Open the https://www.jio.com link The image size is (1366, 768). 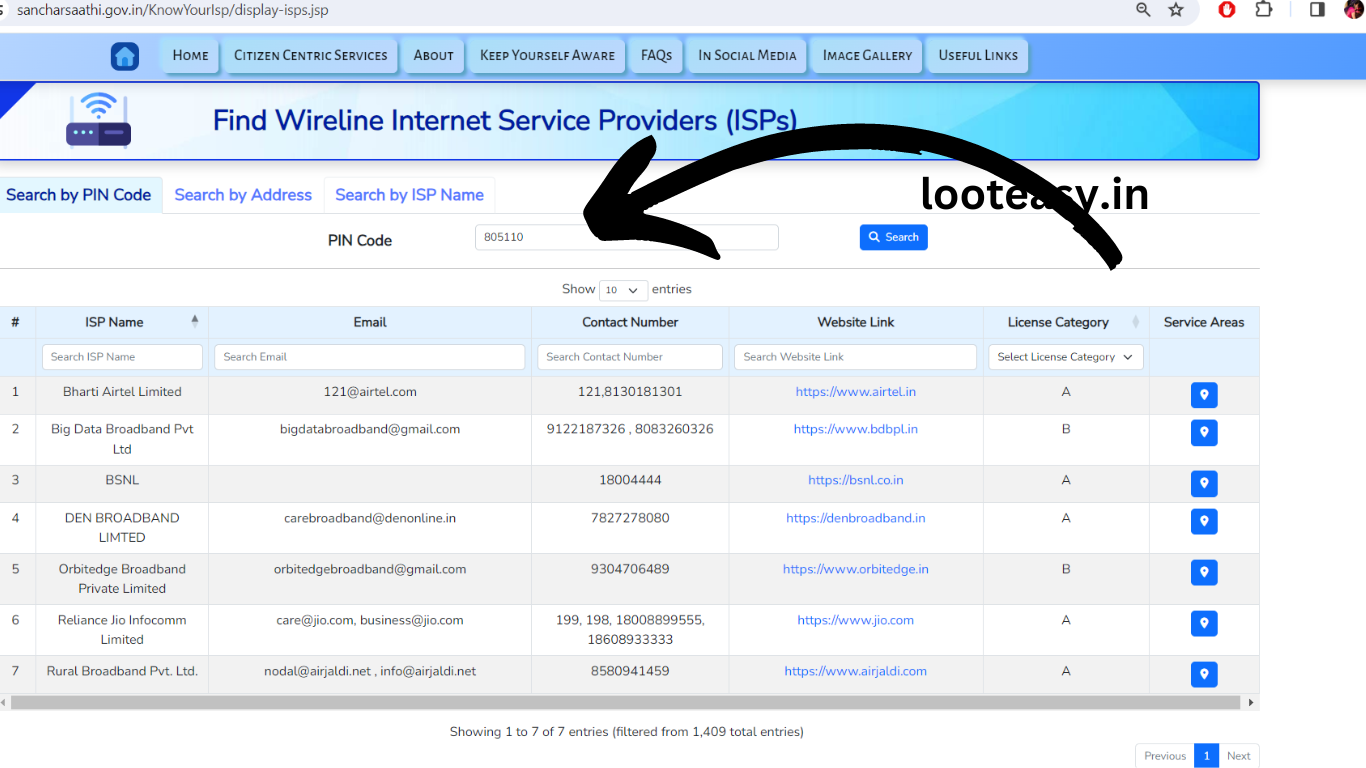pyautogui.click(x=856, y=620)
